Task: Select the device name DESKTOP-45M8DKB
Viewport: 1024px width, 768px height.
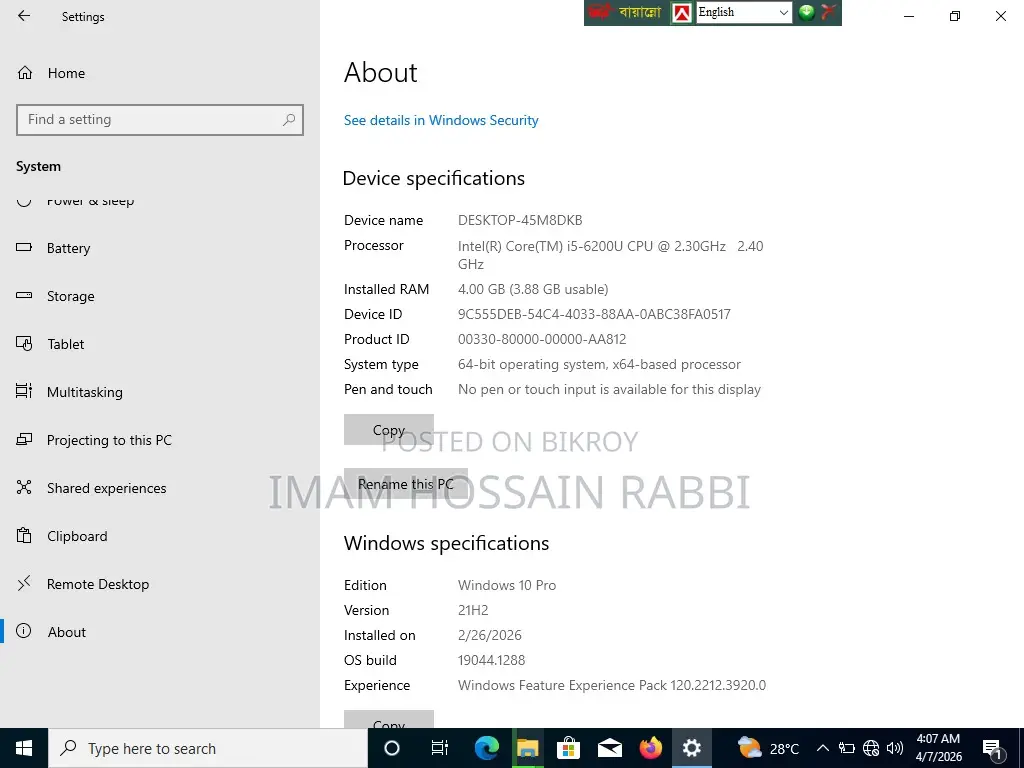Action: coord(520,221)
